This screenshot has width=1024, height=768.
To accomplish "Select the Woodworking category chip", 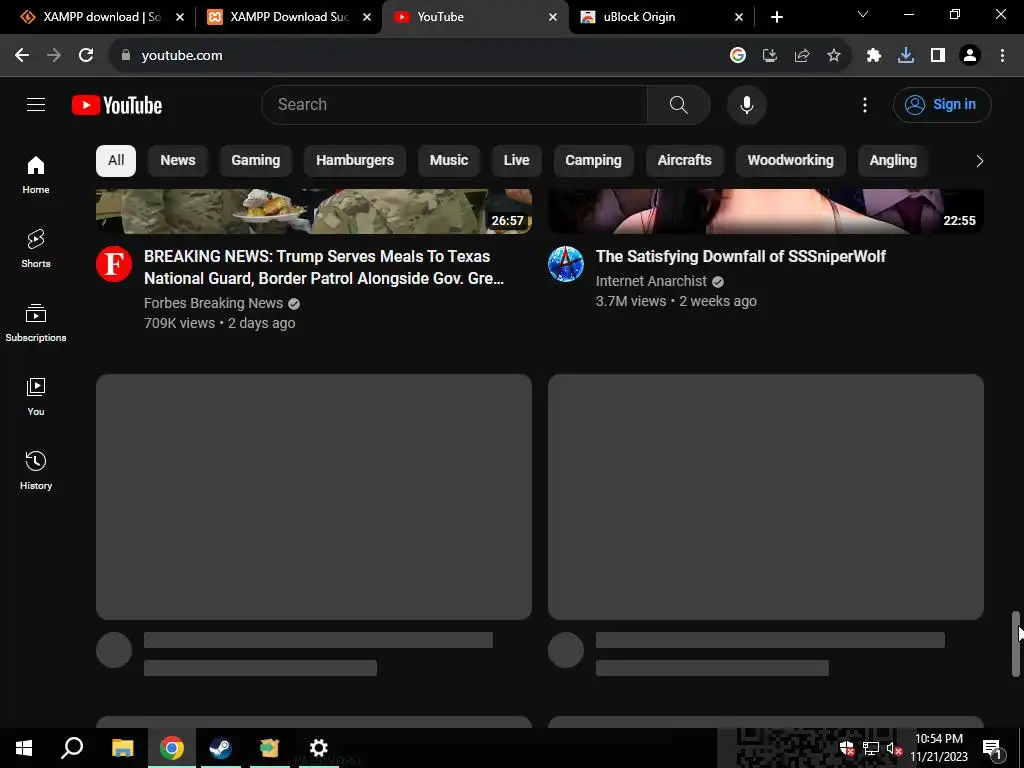I will 790,161.
